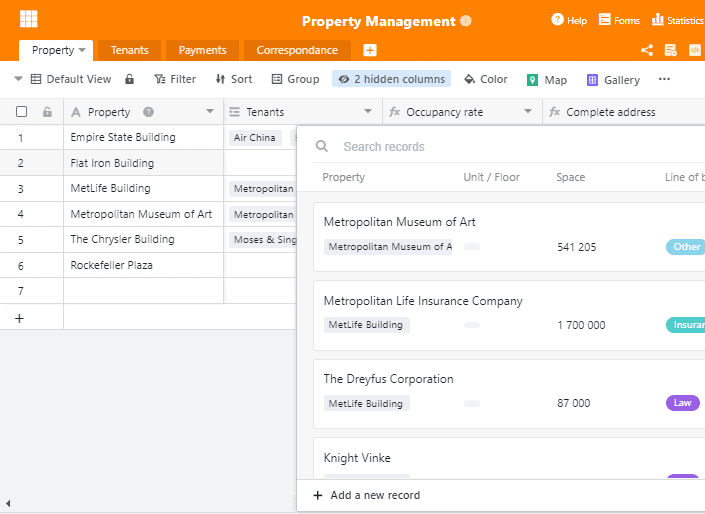
Task: Click the 1 700 000 space value
Action: pos(581,325)
